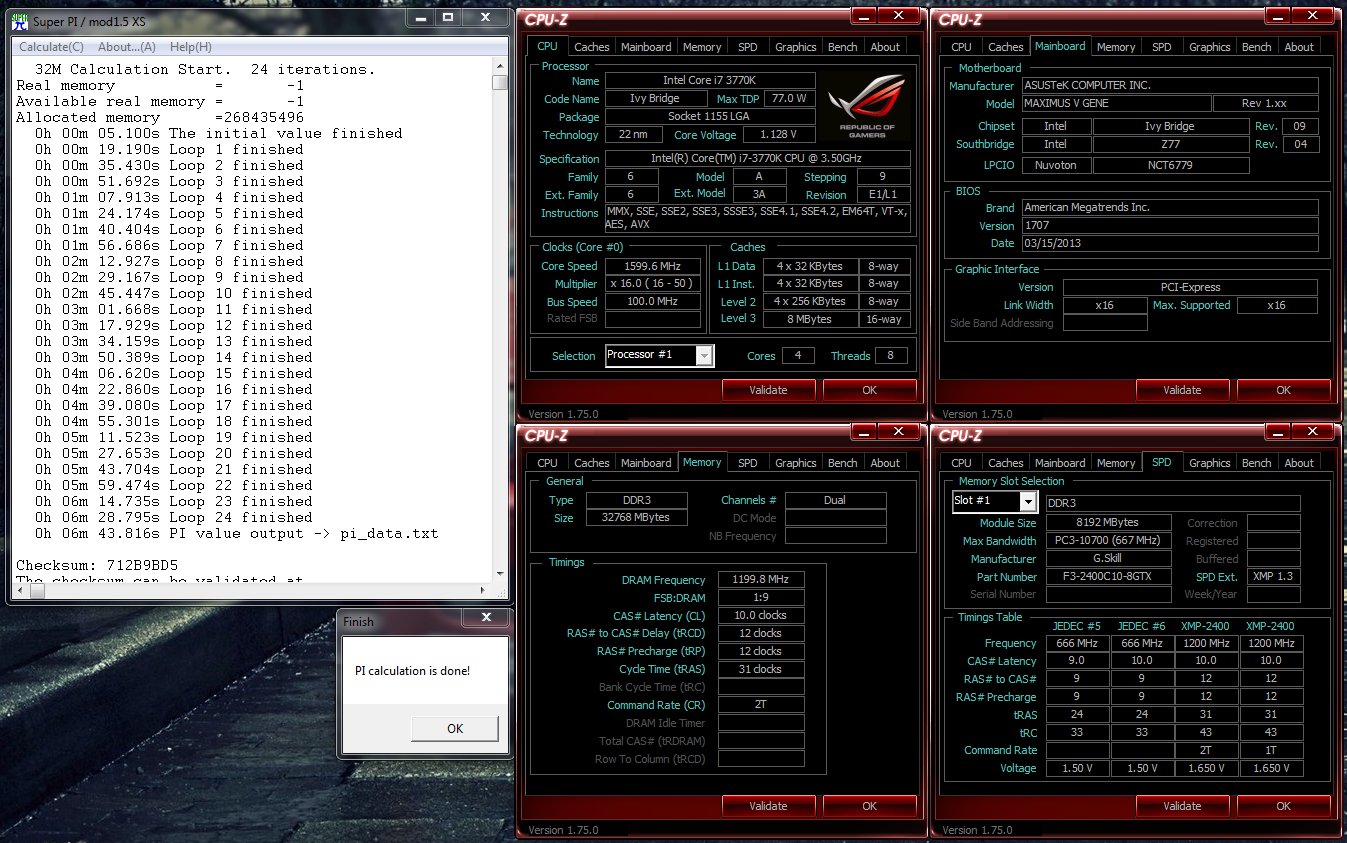Click the Core Speed value 1599.6 MHz
The width and height of the screenshot is (1347, 843).
652,266
